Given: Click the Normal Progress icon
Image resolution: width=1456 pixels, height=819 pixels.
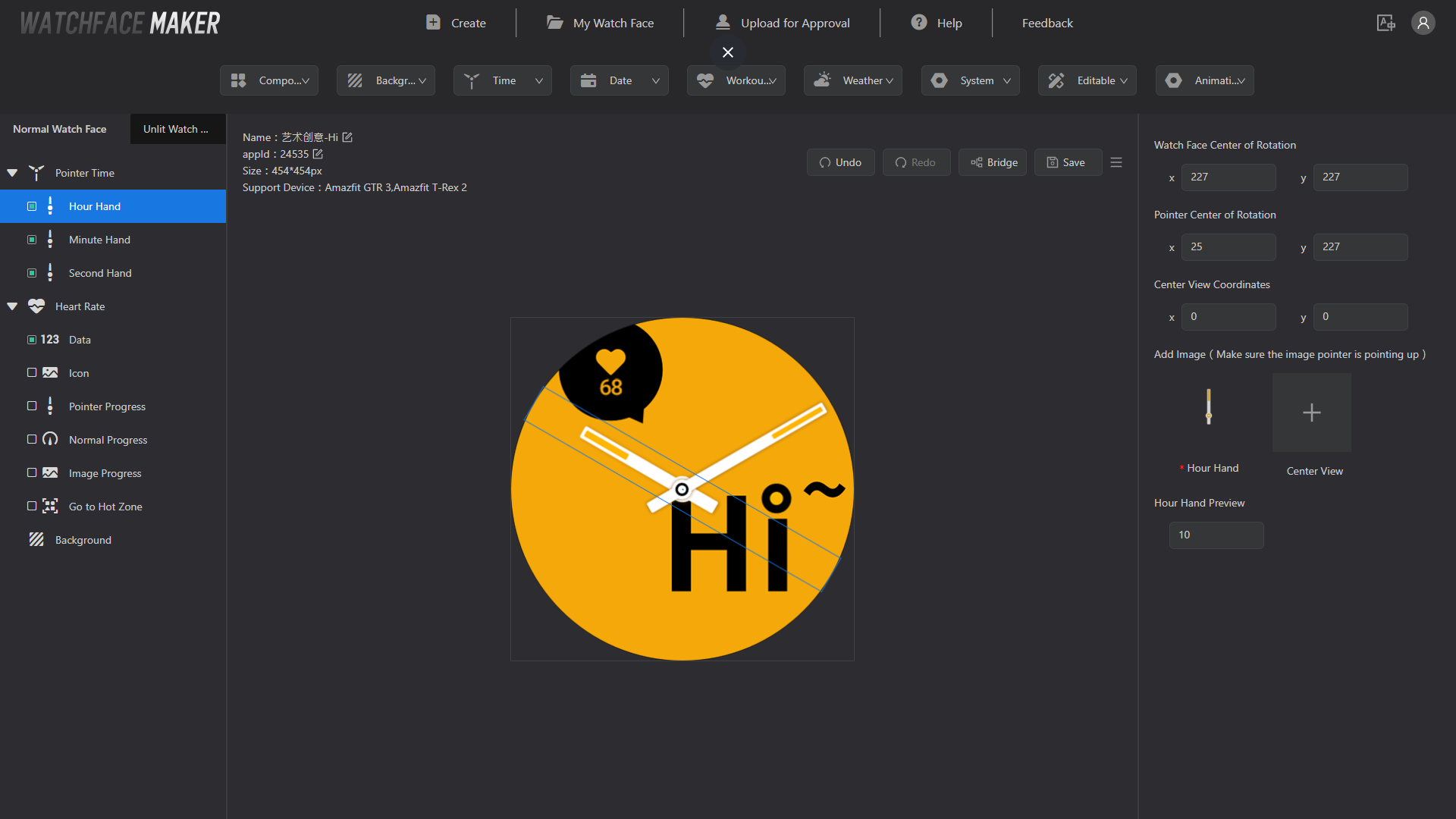Looking at the screenshot, I should 52,439.
